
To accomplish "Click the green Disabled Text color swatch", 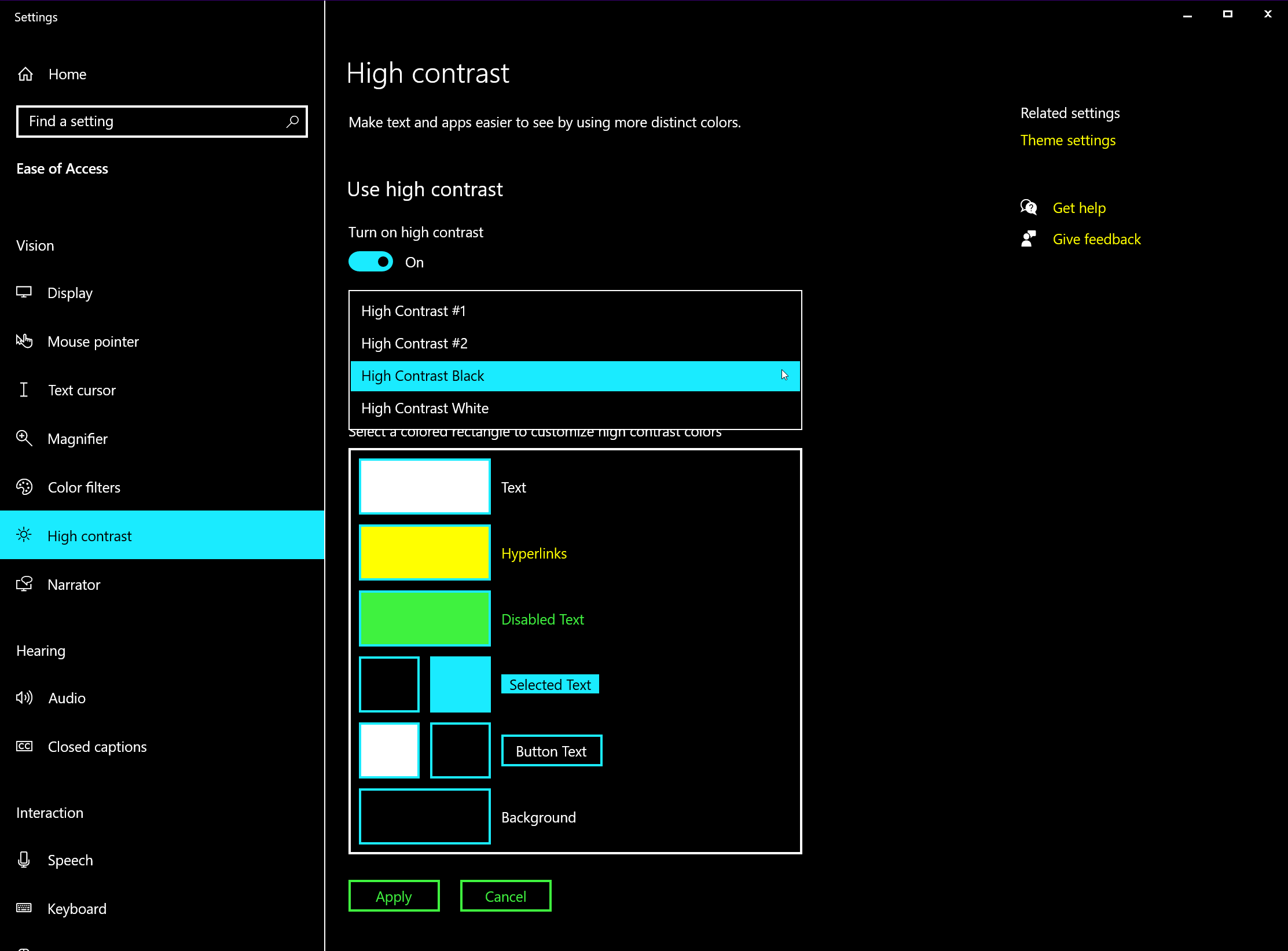I will [424, 618].
